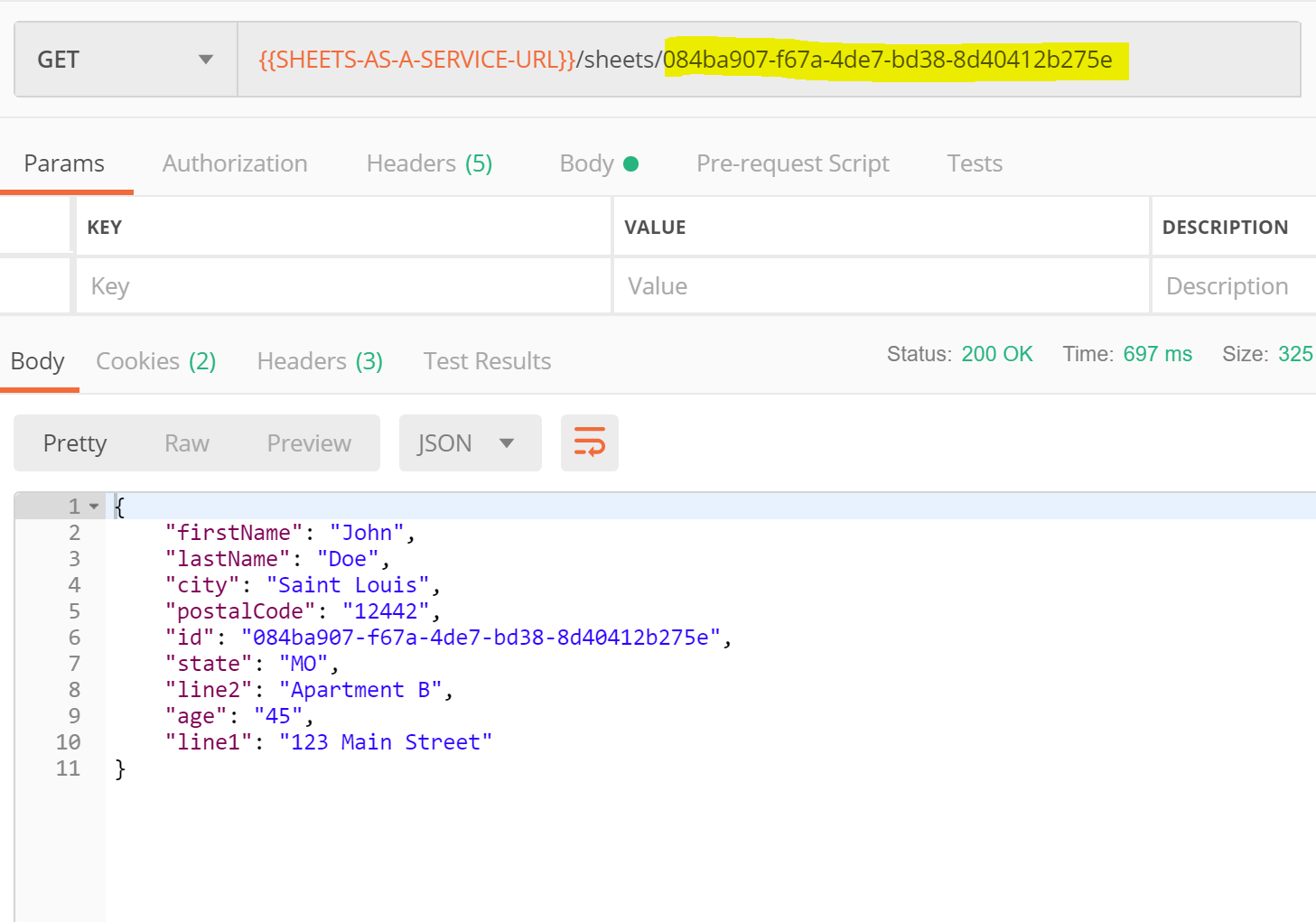View the response Headers (3) tab
Image resolution: width=1316 pixels, height=922 pixels.
pos(318,360)
